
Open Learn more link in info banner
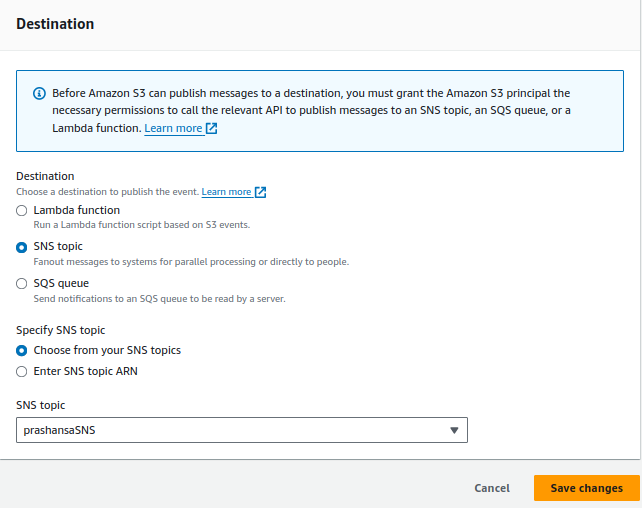[173, 129]
